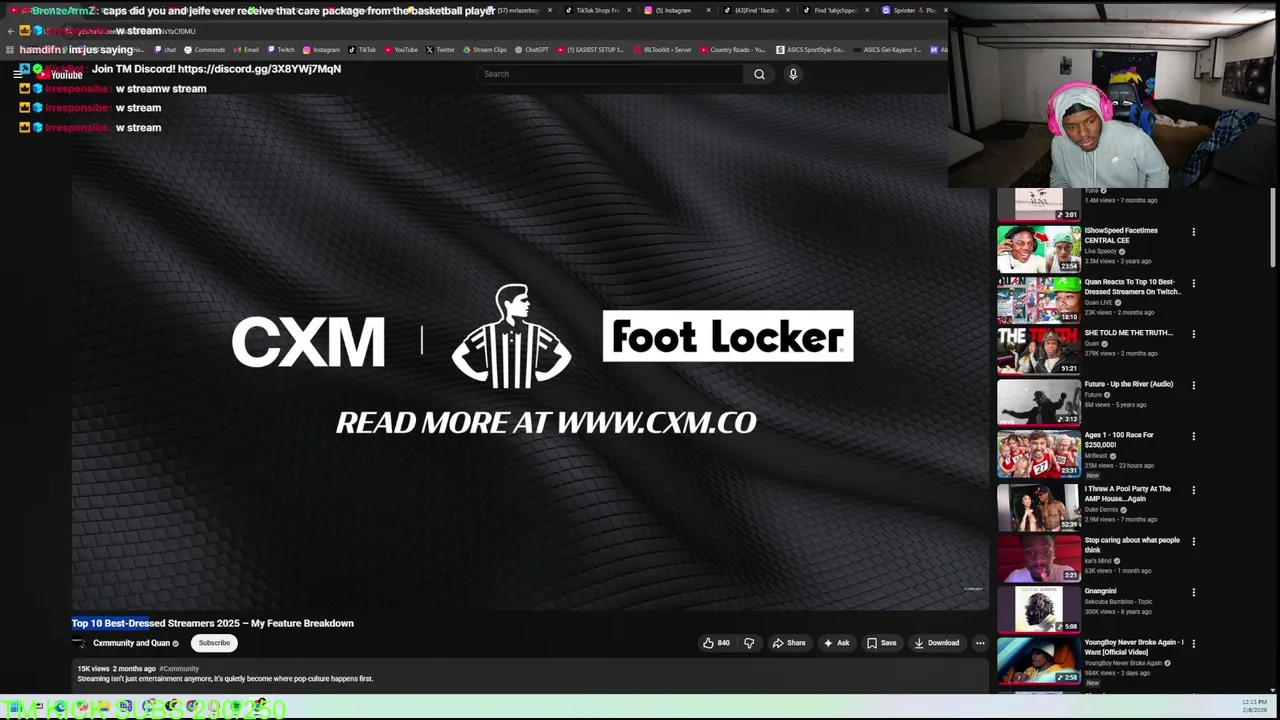
Task: Open MrBeast Ages 1 - 100 Race thumbnail
Action: click(1038, 454)
